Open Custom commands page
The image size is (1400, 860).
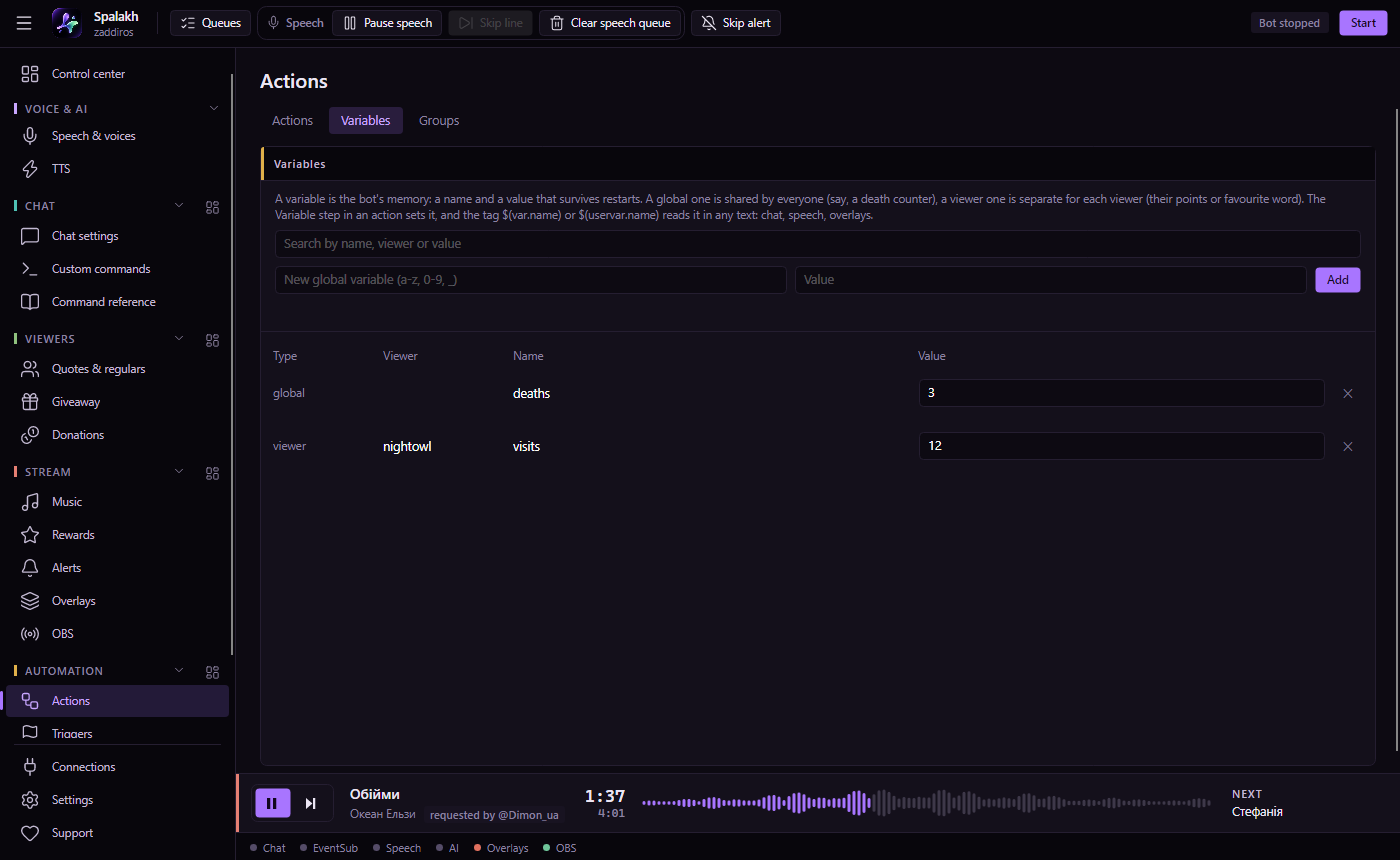coord(117,269)
